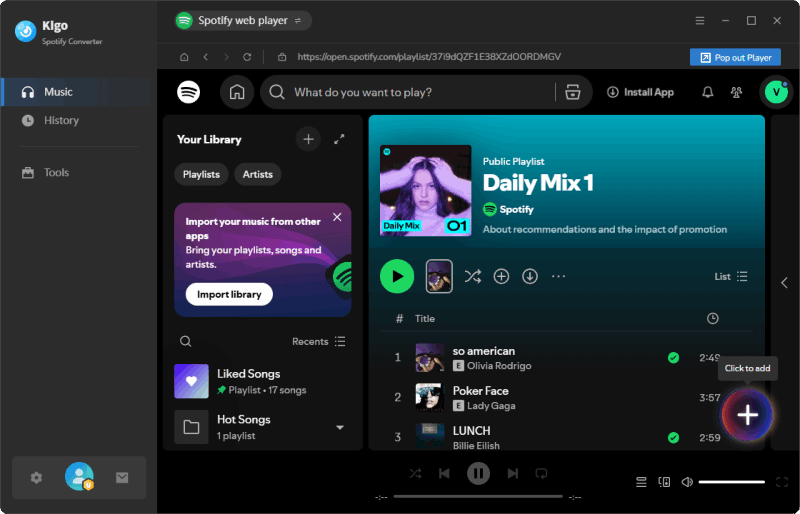
Task: Skip to the previous track
Action: [444, 474]
